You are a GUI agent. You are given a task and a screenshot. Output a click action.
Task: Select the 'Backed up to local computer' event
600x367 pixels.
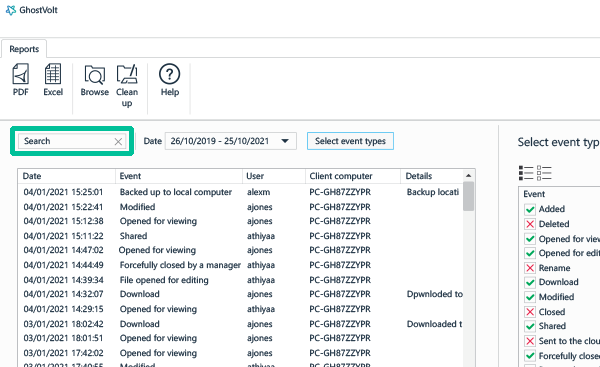pos(176,192)
